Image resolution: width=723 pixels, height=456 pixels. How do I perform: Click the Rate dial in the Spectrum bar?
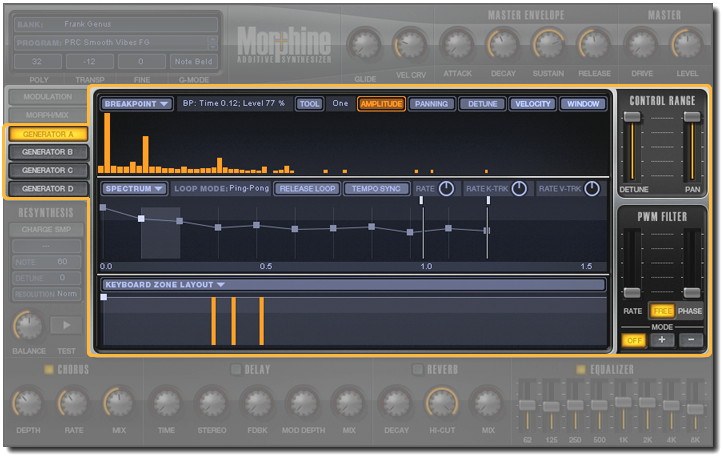point(446,189)
